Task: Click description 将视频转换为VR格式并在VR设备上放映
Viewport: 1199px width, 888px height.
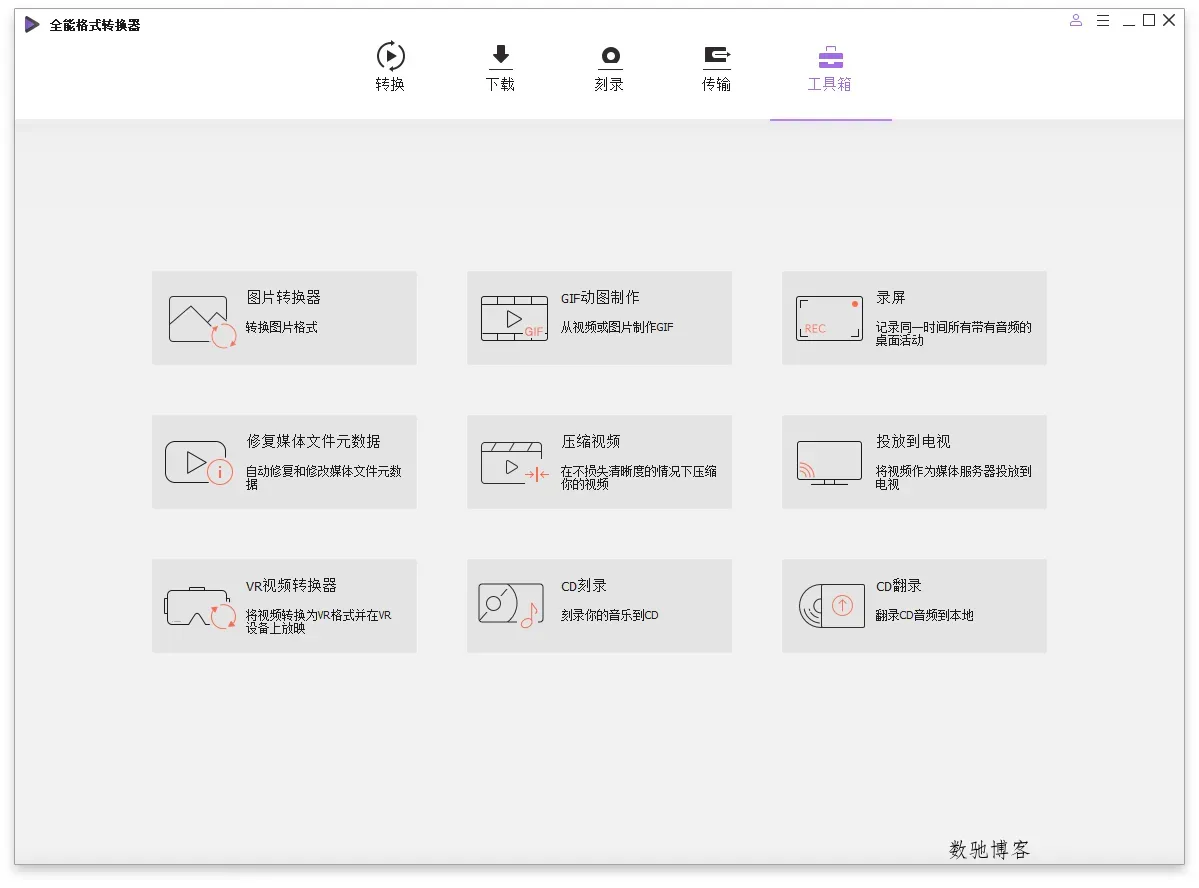Action: click(318, 621)
